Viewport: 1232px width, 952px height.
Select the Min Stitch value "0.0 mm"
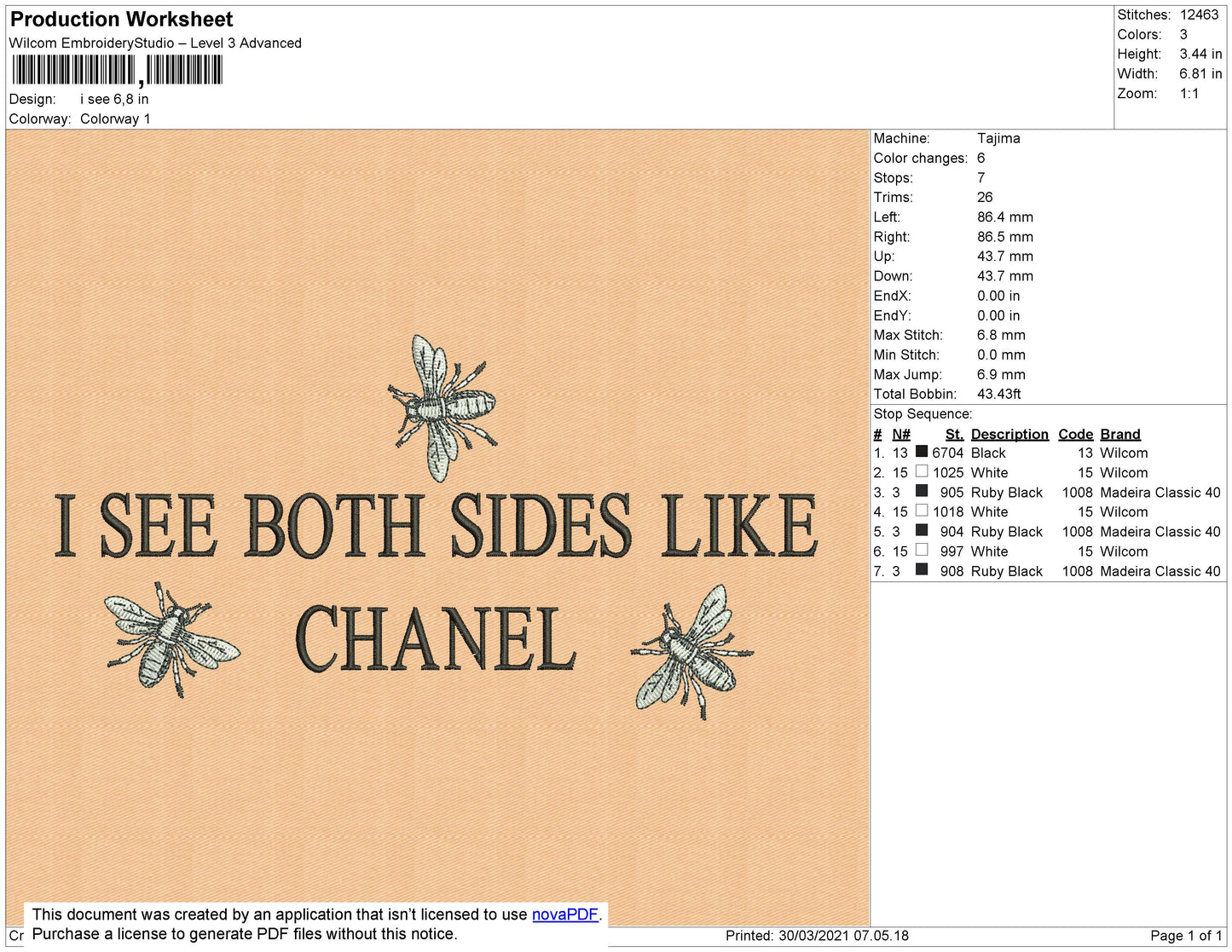coord(1001,355)
